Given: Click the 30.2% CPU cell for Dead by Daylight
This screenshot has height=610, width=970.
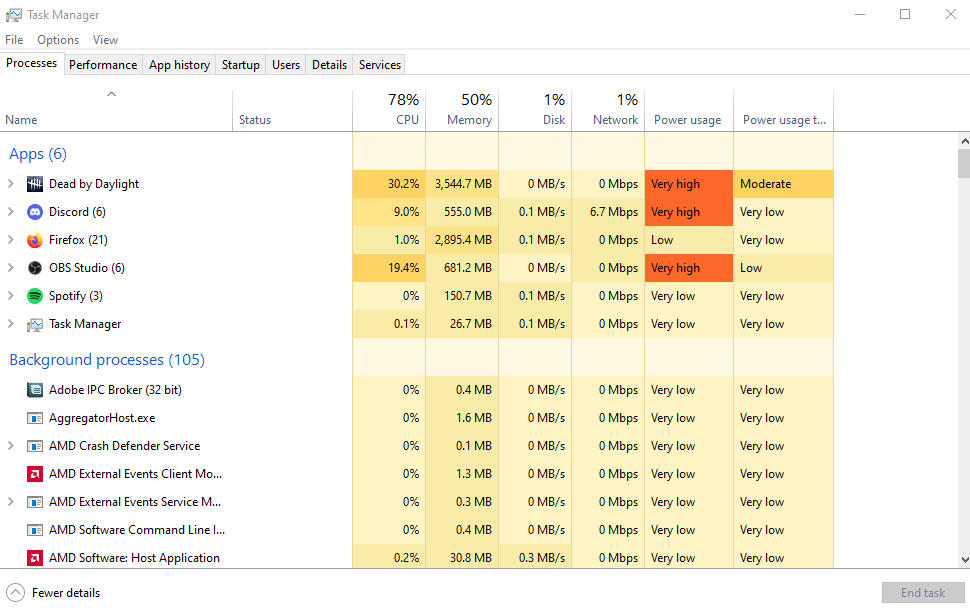Looking at the screenshot, I should tap(389, 184).
